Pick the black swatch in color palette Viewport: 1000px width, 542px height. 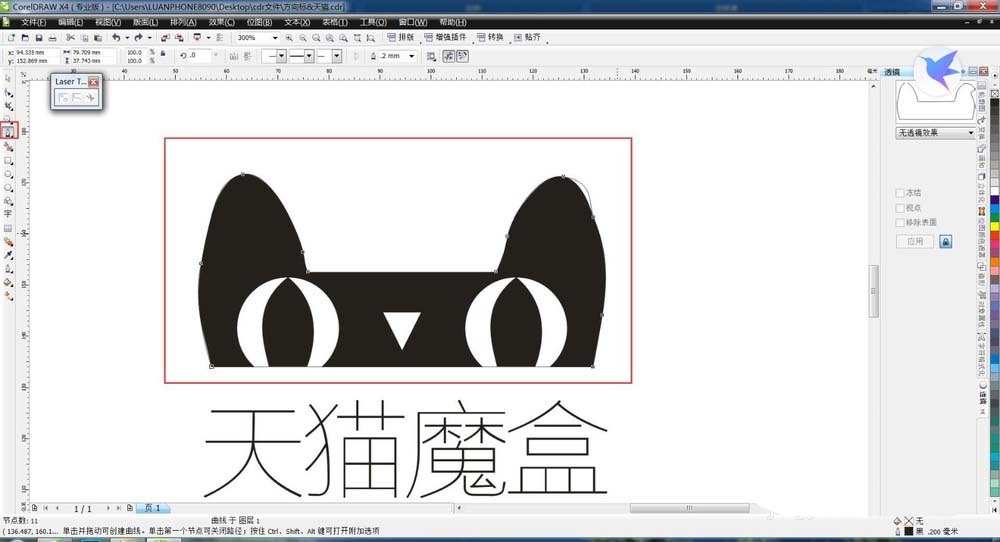click(x=994, y=103)
